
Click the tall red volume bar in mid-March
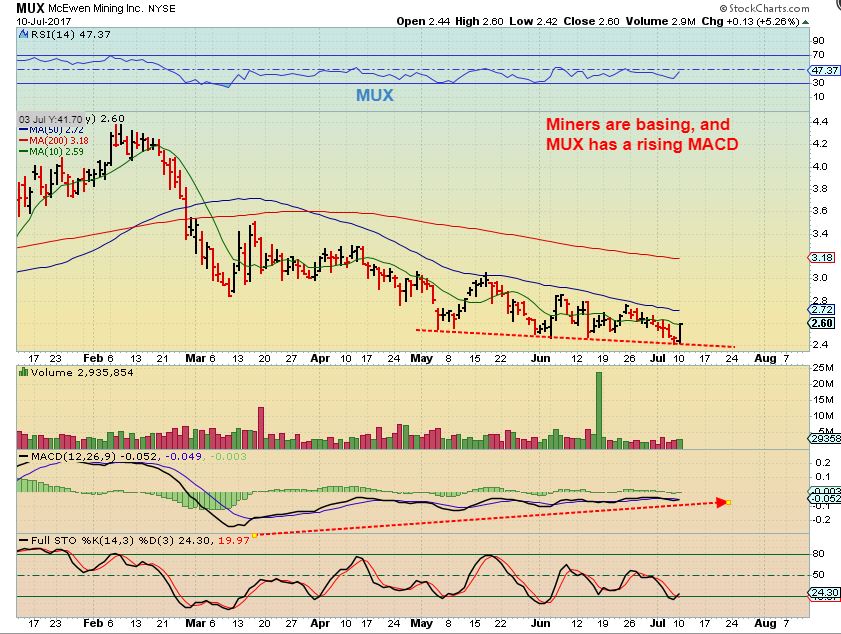pos(261,428)
